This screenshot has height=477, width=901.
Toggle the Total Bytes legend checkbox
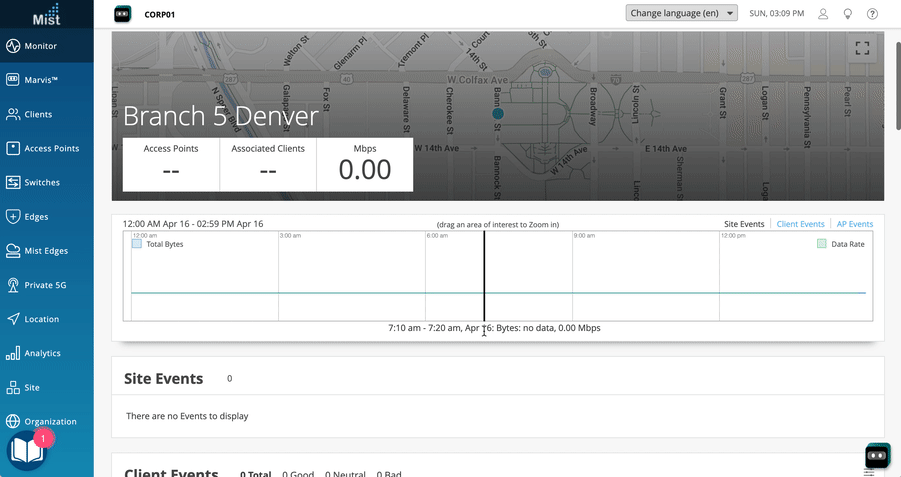point(138,243)
